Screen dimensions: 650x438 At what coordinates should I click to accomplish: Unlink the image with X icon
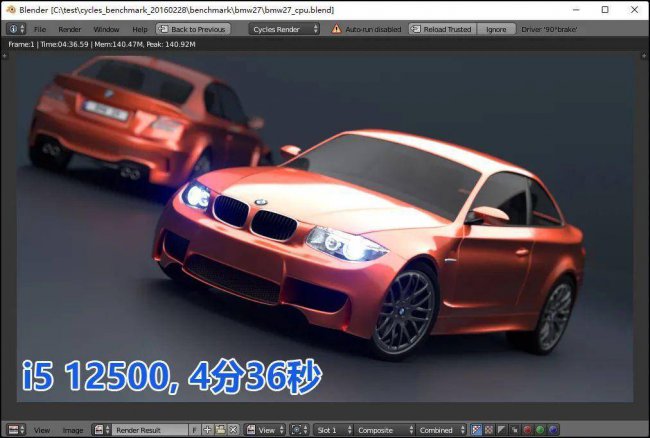coord(233,430)
